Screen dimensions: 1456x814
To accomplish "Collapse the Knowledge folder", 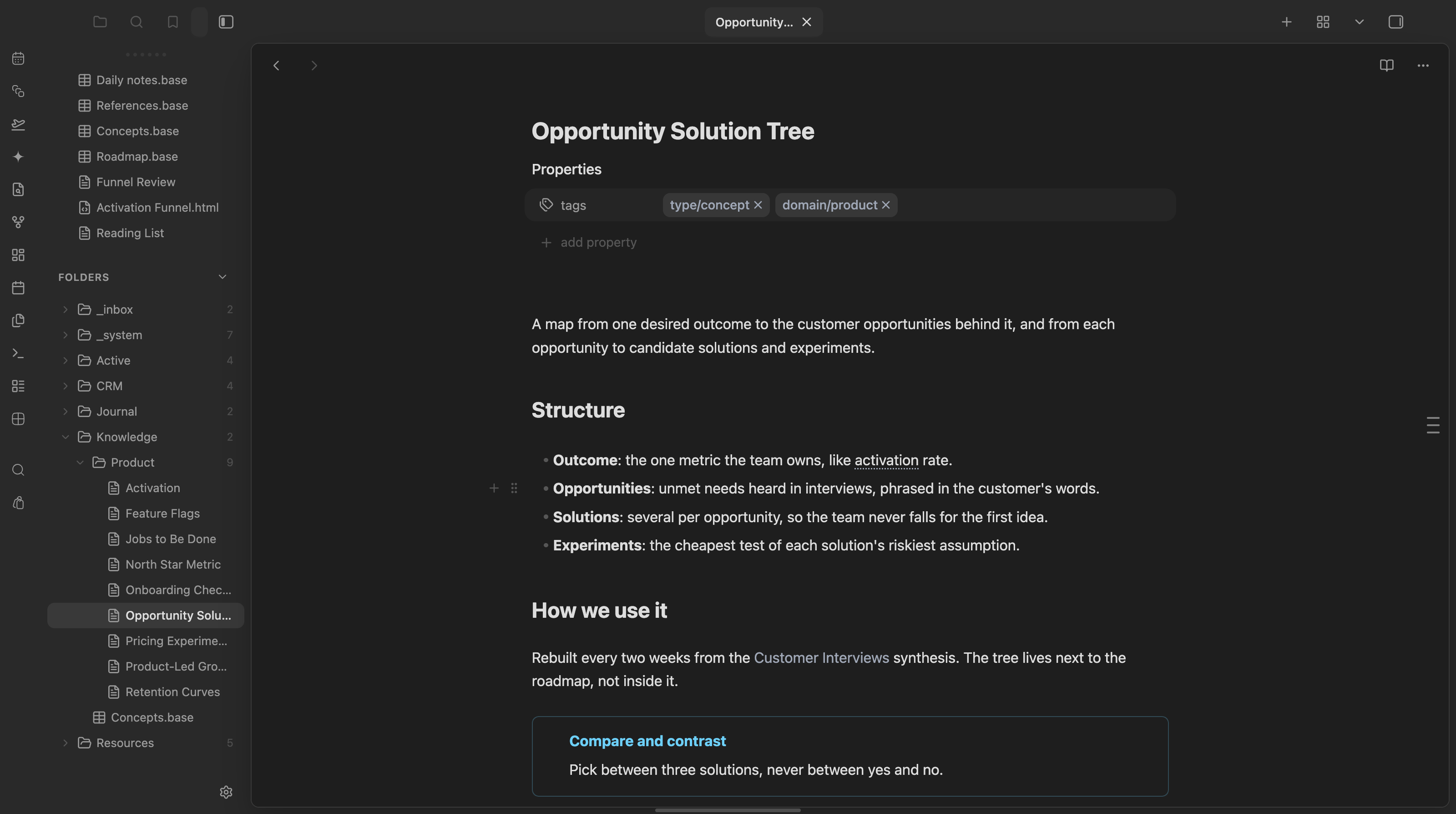I will tap(65, 437).
